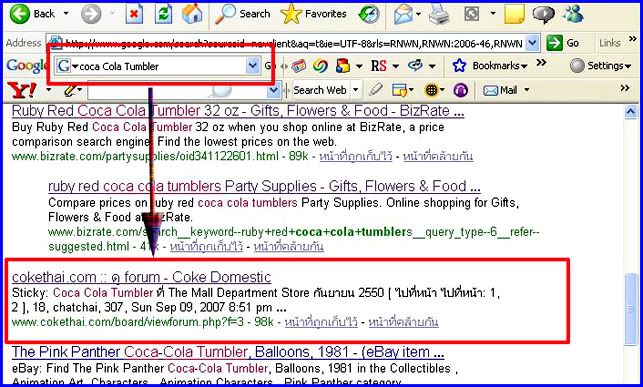Click the Refresh page icon
This screenshot has width=643, height=387.
[x=163, y=14]
